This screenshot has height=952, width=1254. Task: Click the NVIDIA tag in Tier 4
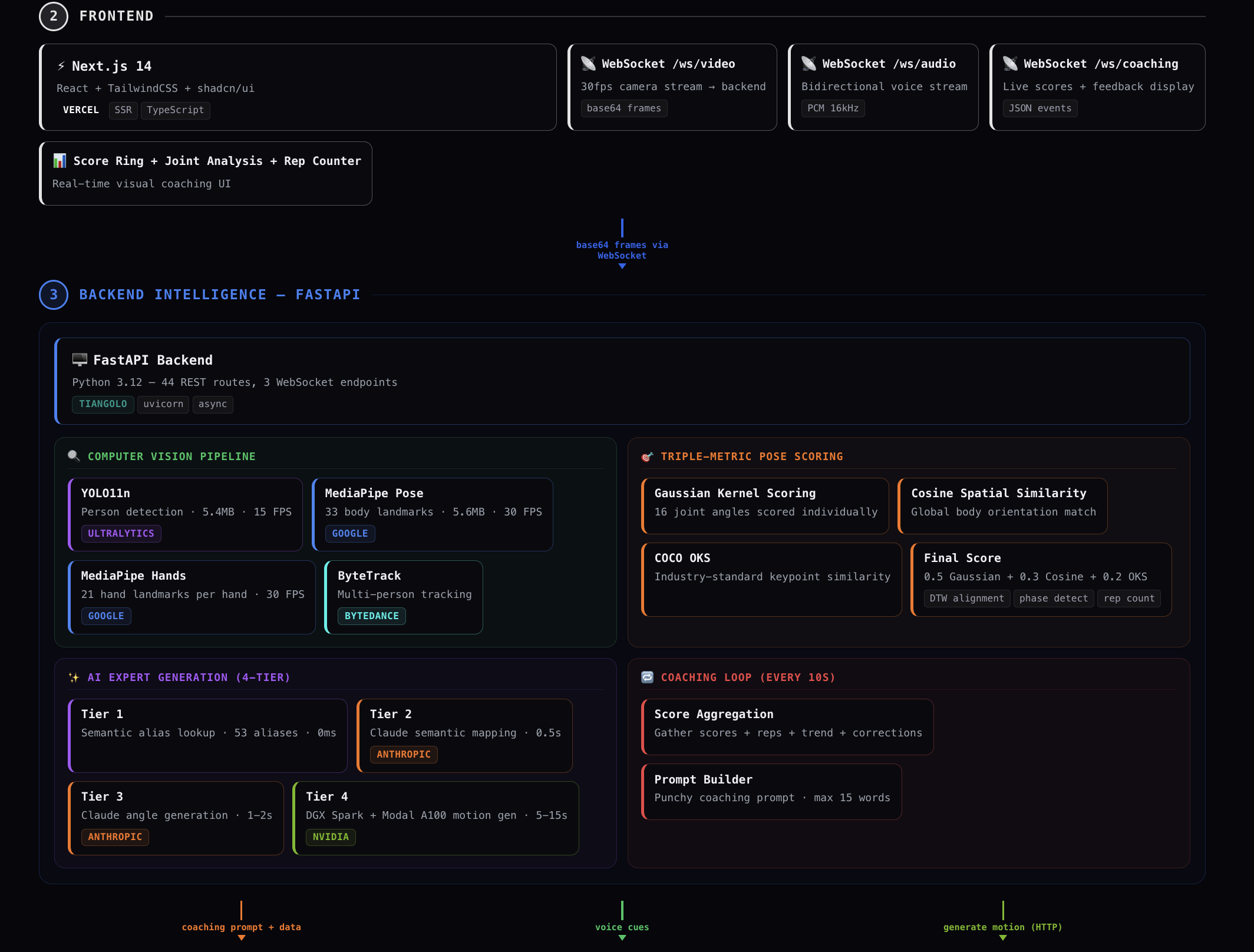[x=330, y=837]
